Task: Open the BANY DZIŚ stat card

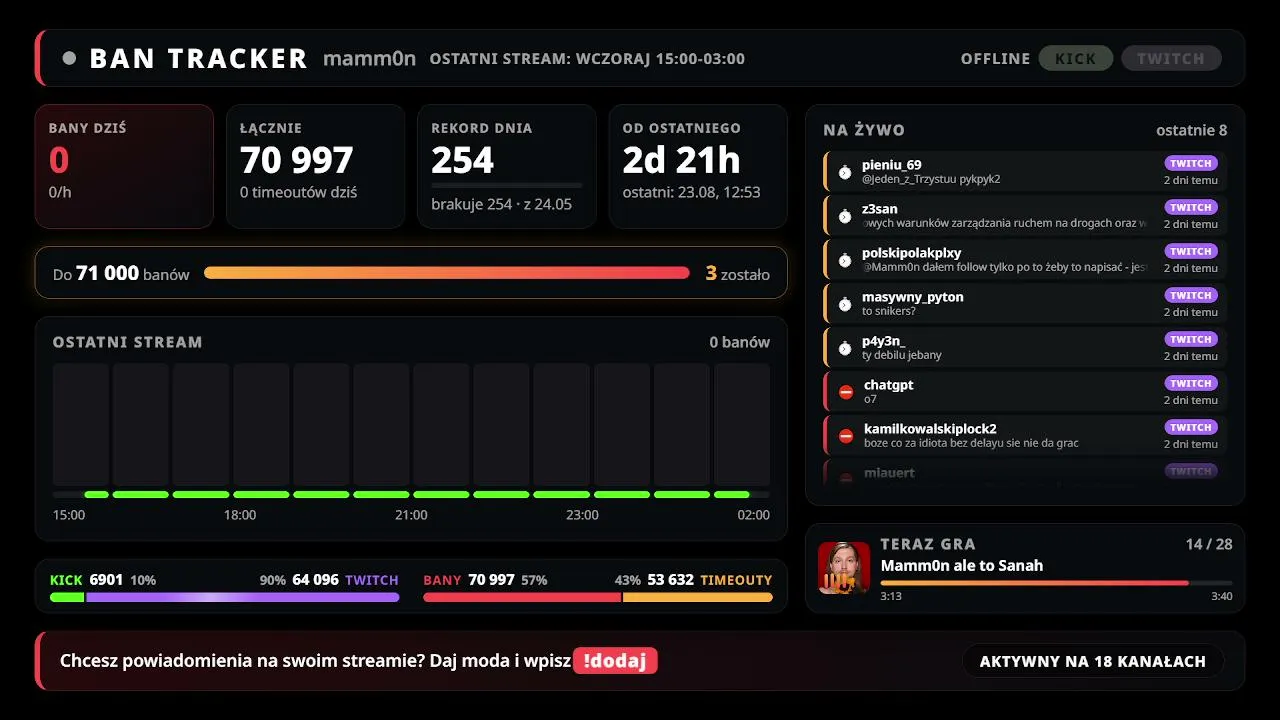Action: point(124,166)
